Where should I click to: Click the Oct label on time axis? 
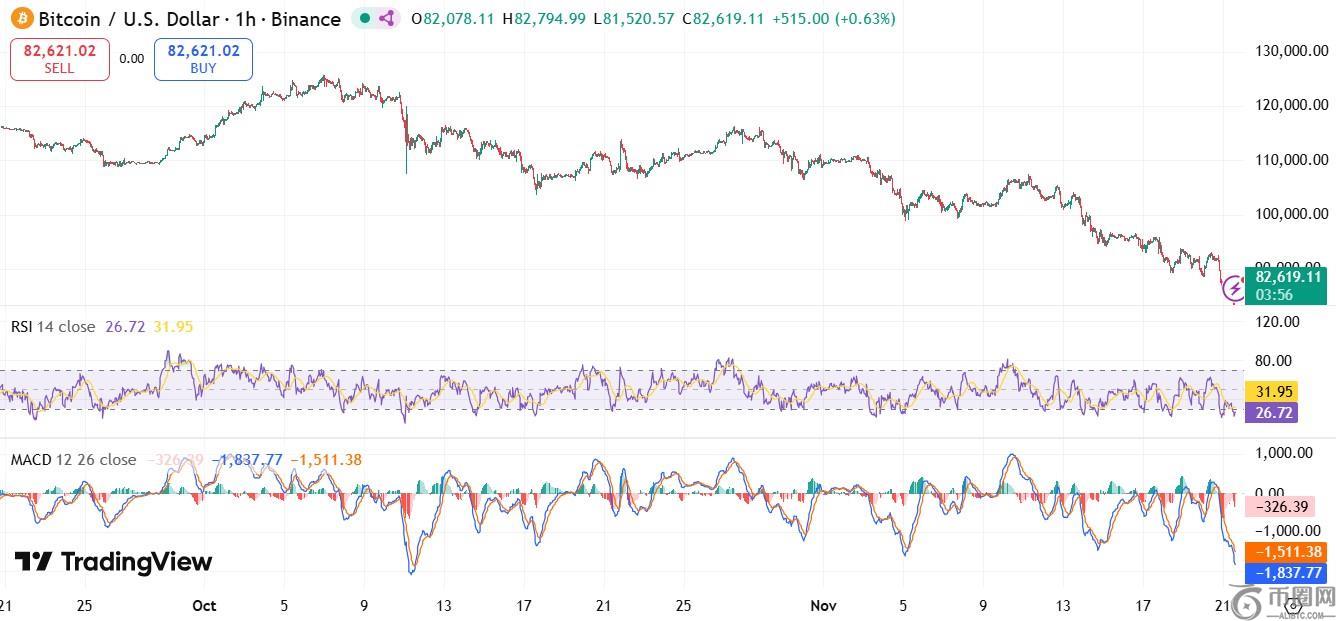coord(204,605)
